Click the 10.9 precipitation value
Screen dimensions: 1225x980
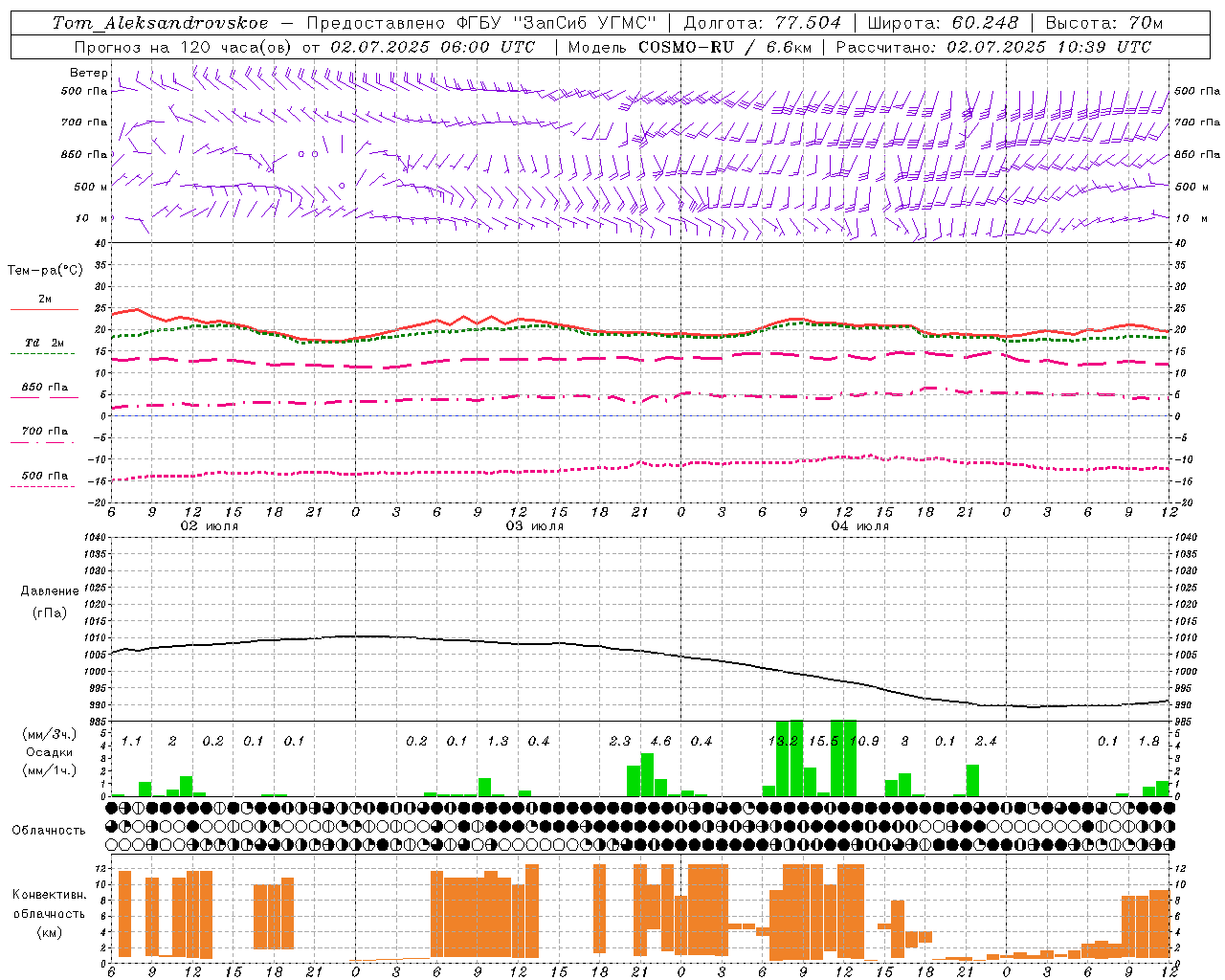click(864, 742)
